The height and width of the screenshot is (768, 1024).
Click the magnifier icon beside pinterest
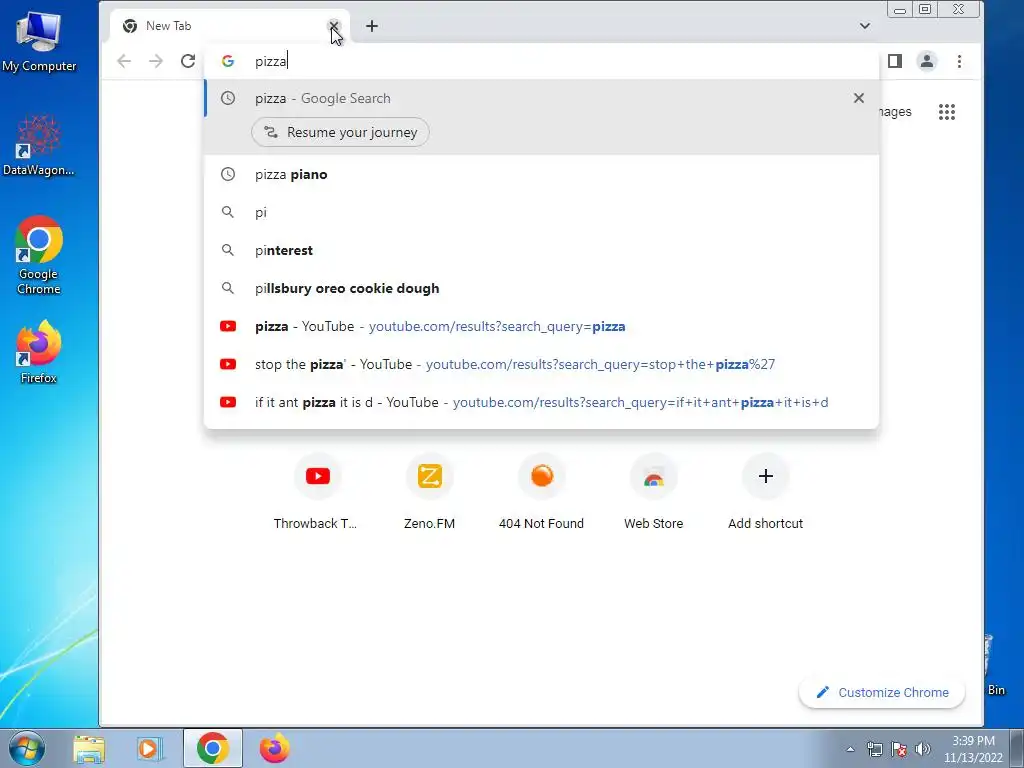(227, 250)
